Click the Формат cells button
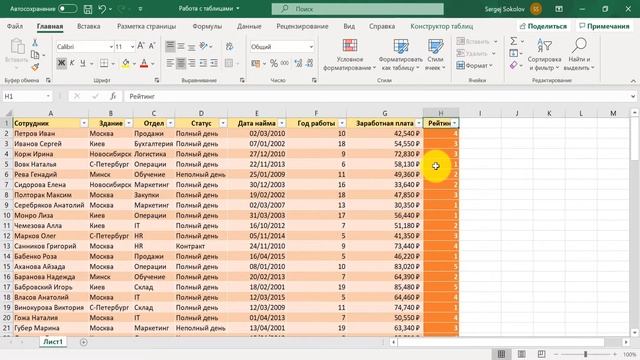This screenshot has width=640, height=360. tap(474, 65)
